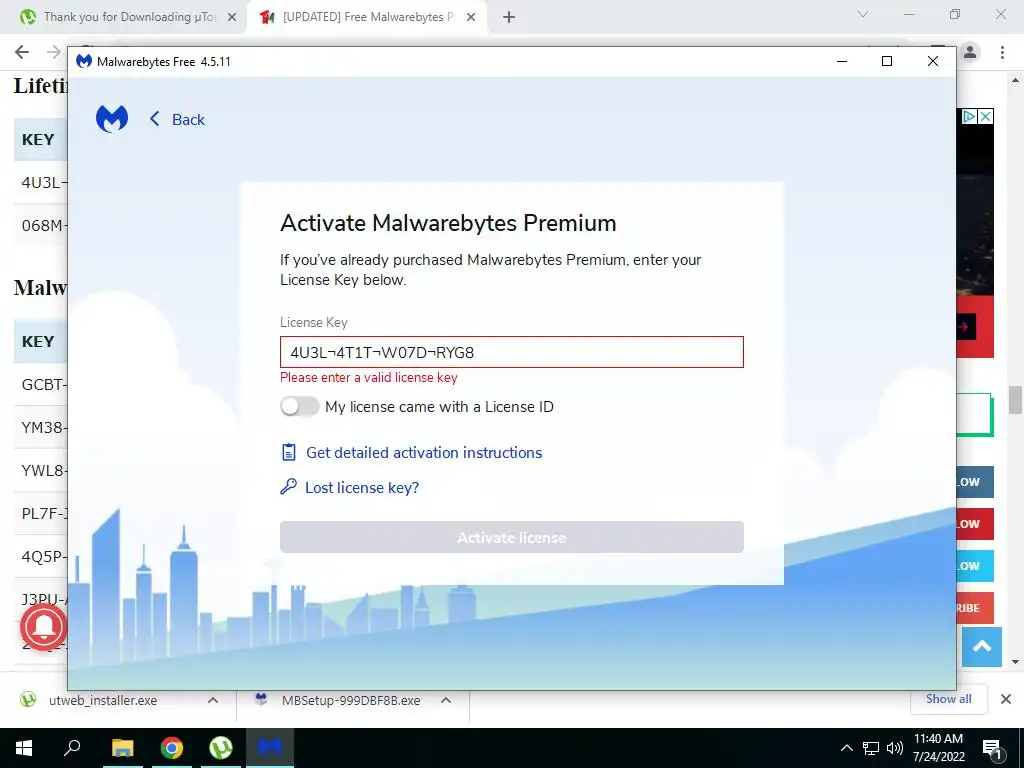Screen dimensions: 1024x768
Task: Click the volume speaker icon in tray
Action: point(895,748)
